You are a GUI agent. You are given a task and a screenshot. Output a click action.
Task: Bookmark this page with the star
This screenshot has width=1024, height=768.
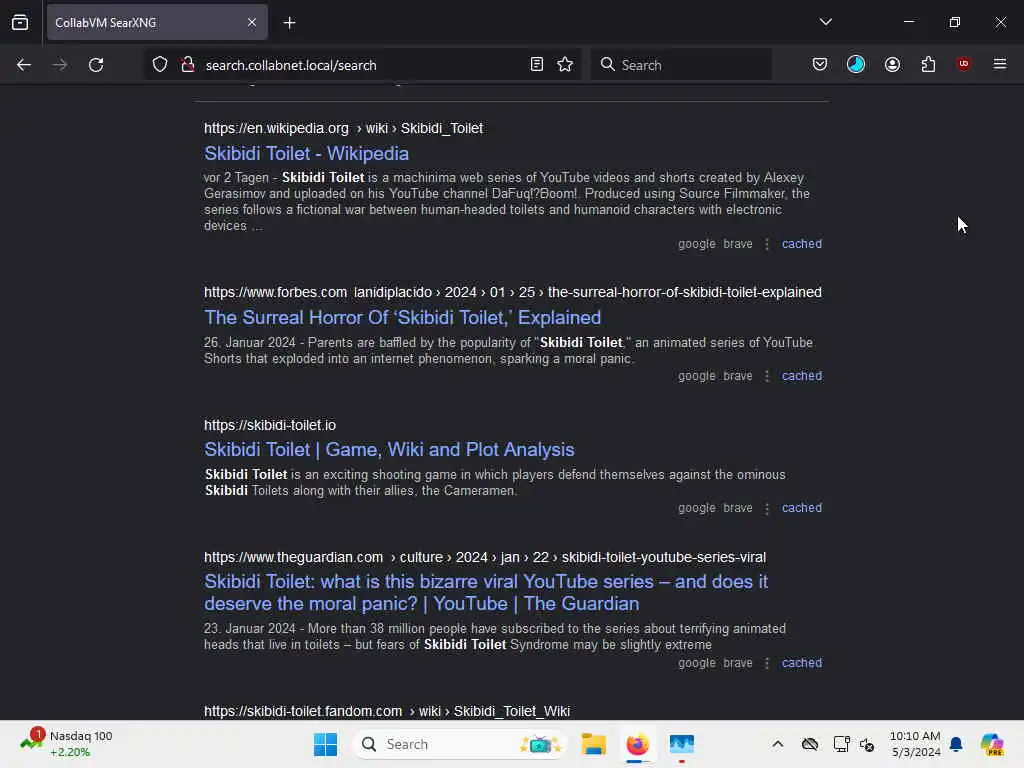566,65
